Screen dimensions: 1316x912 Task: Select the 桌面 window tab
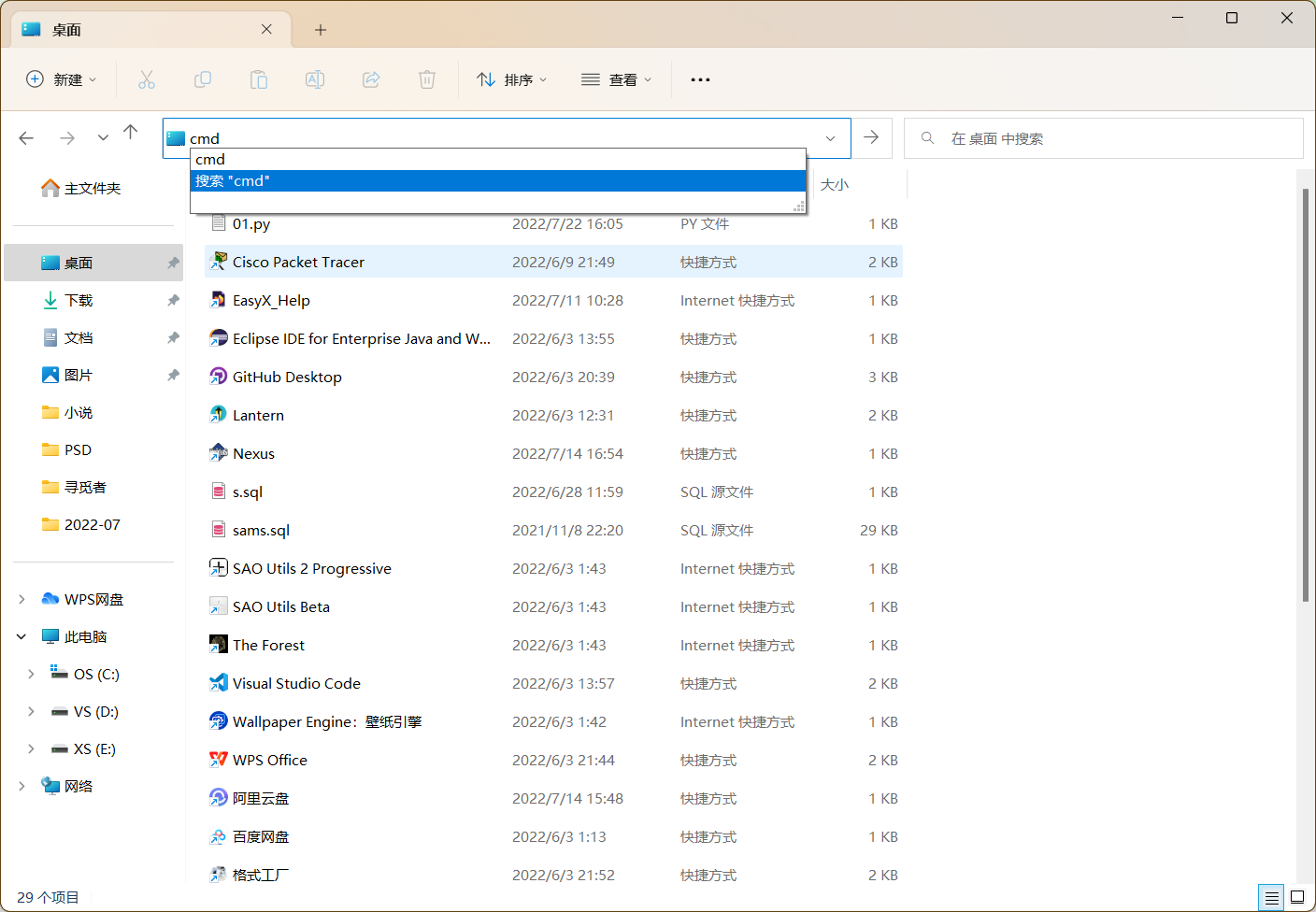[x=150, y=30]
